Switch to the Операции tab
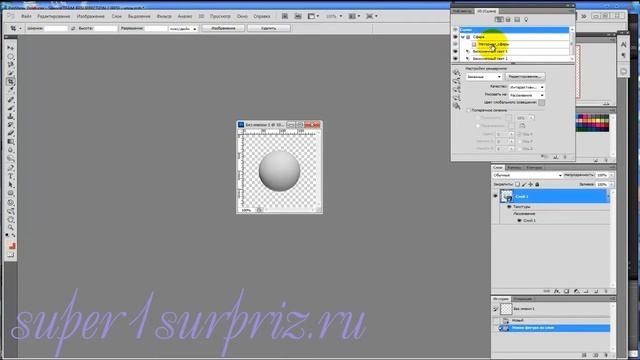The width and height of the screenshot is (640, 360). pyautogui.click(x=522, y=299)
